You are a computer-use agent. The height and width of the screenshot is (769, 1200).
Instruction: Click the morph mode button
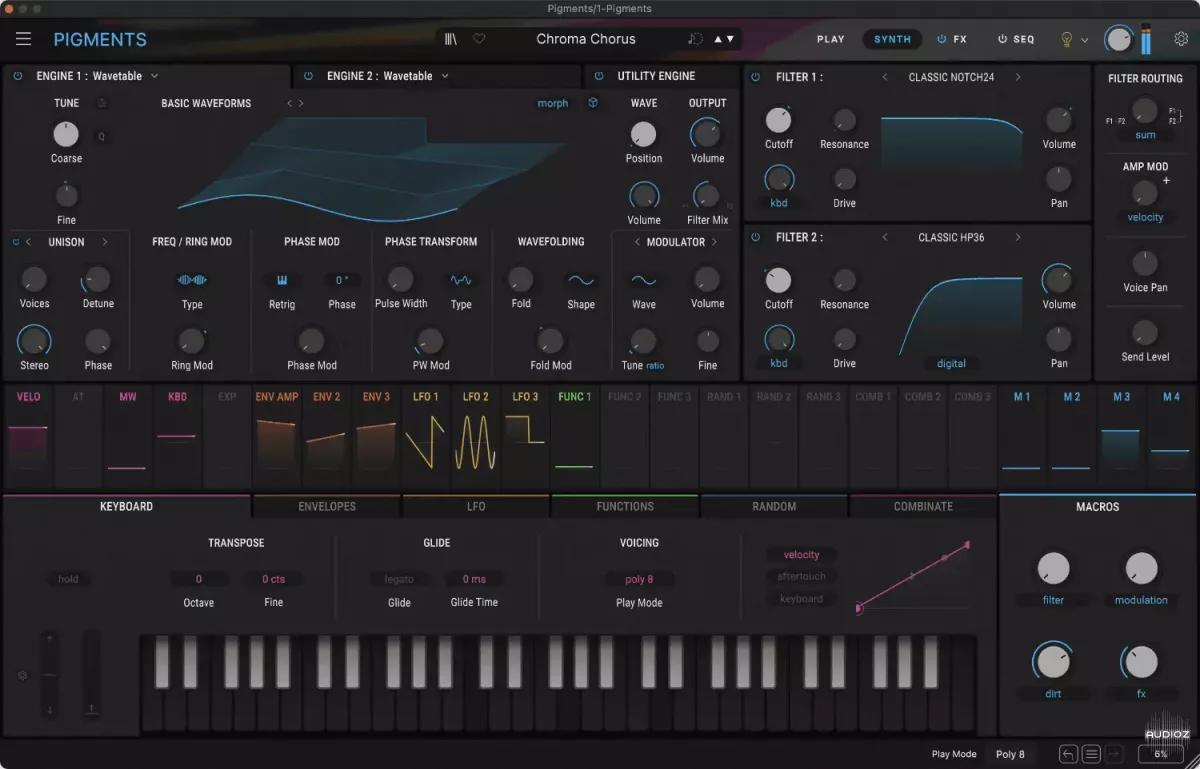552,103
